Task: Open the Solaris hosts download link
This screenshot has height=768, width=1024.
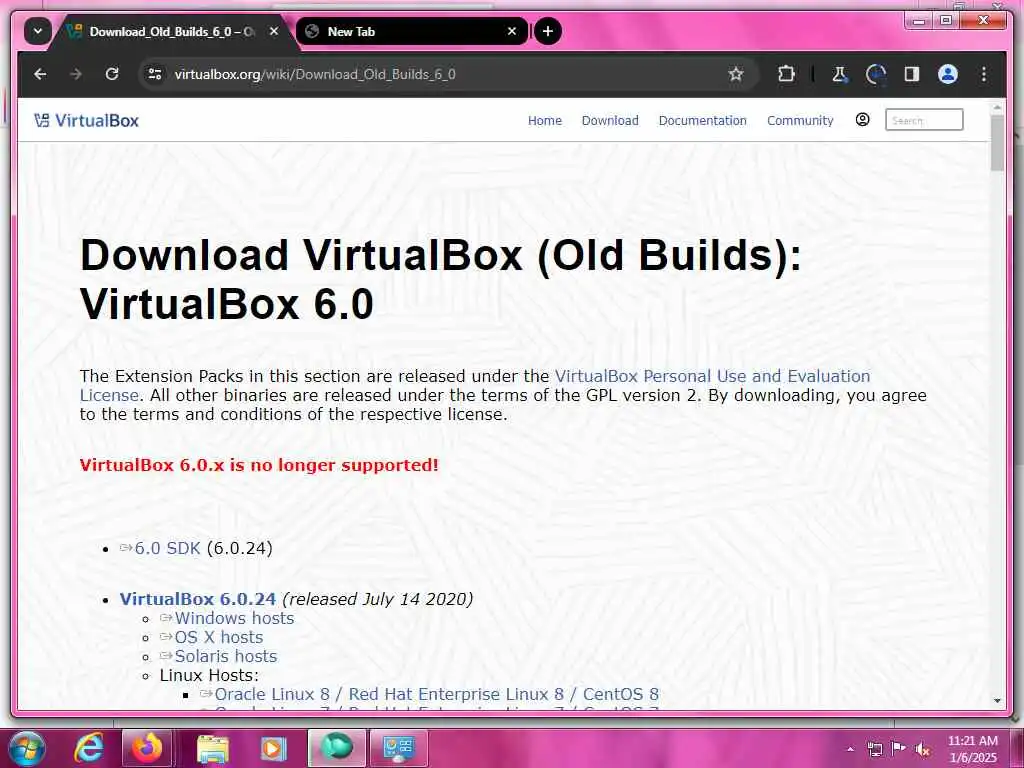Action: click(x=226, y=656)
